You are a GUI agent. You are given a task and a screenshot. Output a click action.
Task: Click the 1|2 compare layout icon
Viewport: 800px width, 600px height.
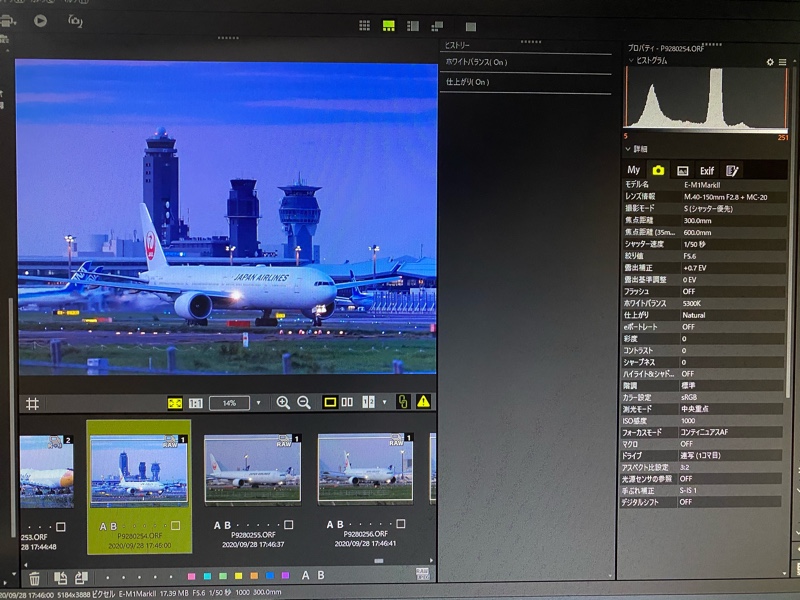tap(368, 402)
